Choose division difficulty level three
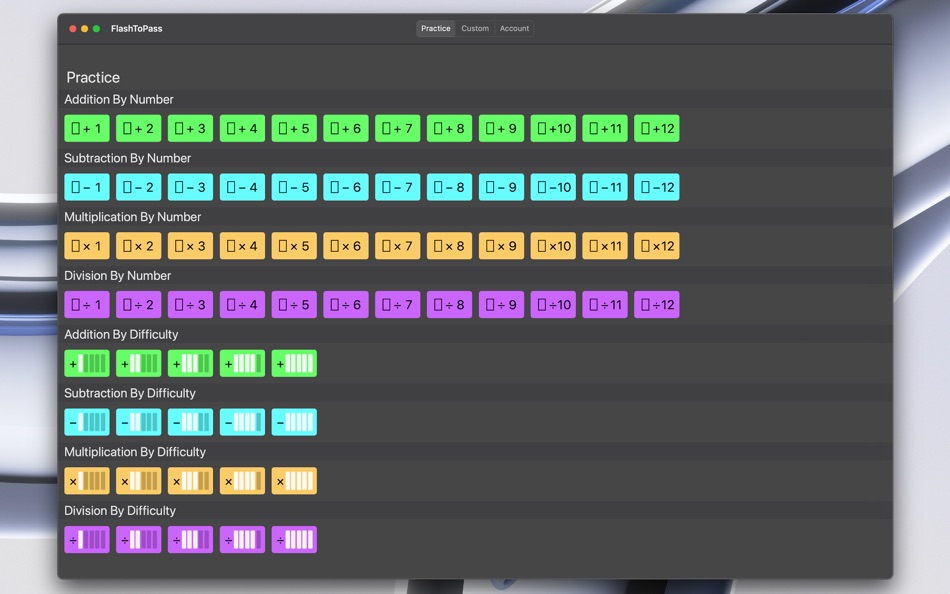 click(190, 540)
